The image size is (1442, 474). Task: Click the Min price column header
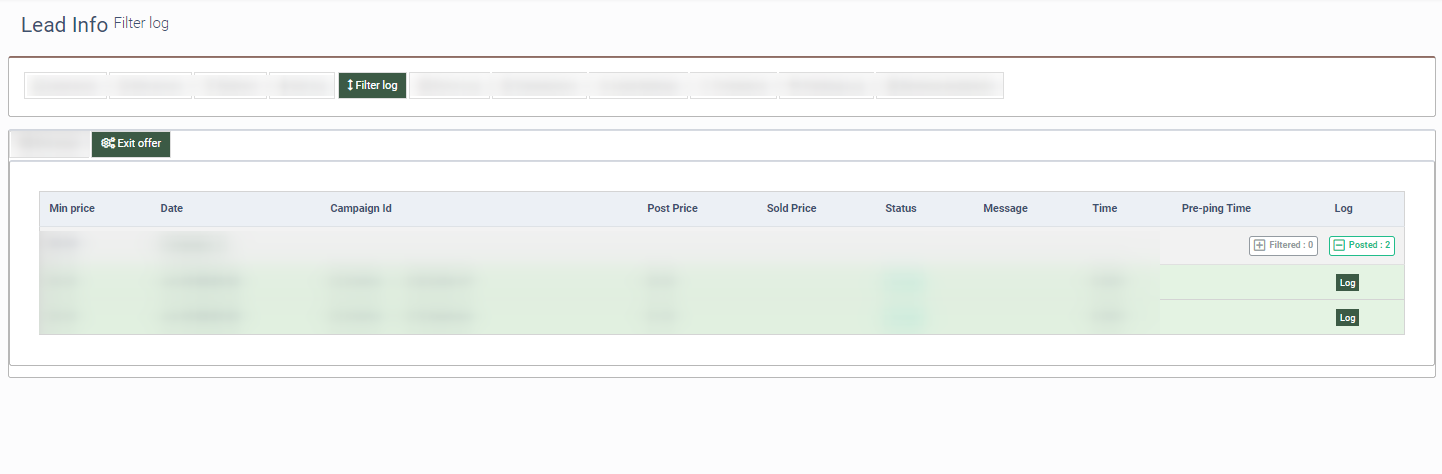pyautogui.click(x=72, y=209)
